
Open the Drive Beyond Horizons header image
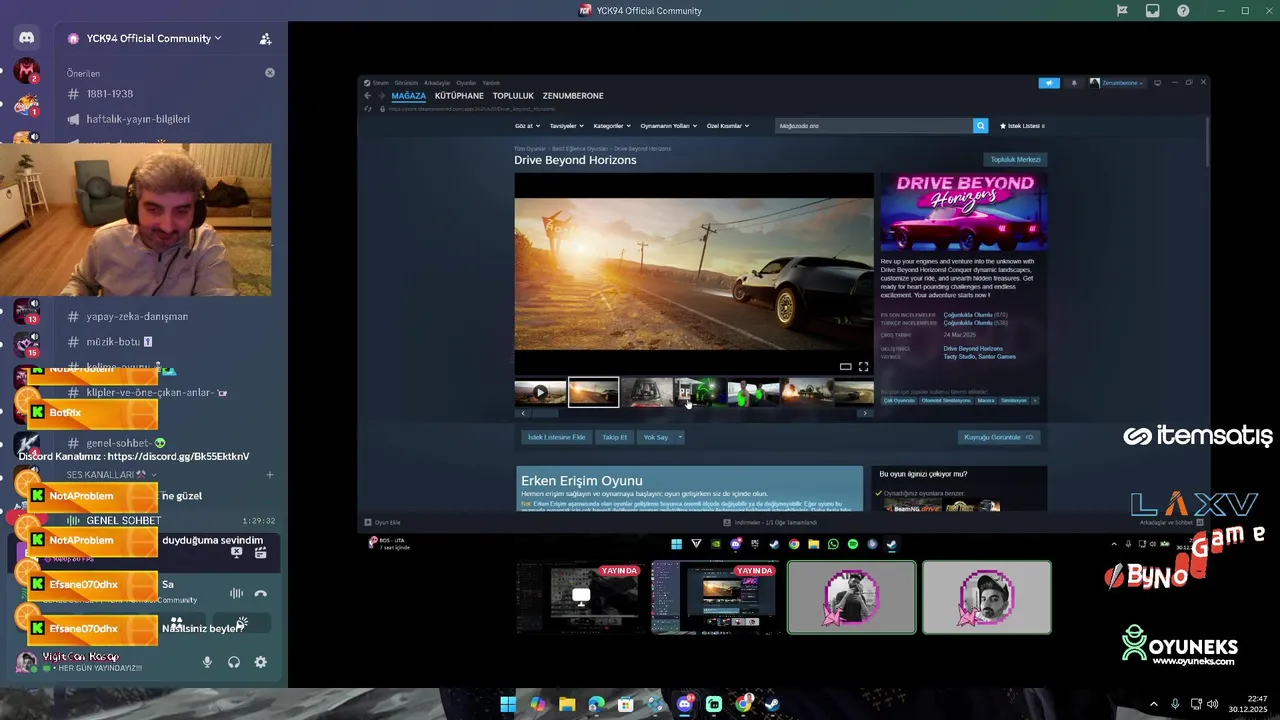[964, 212]
